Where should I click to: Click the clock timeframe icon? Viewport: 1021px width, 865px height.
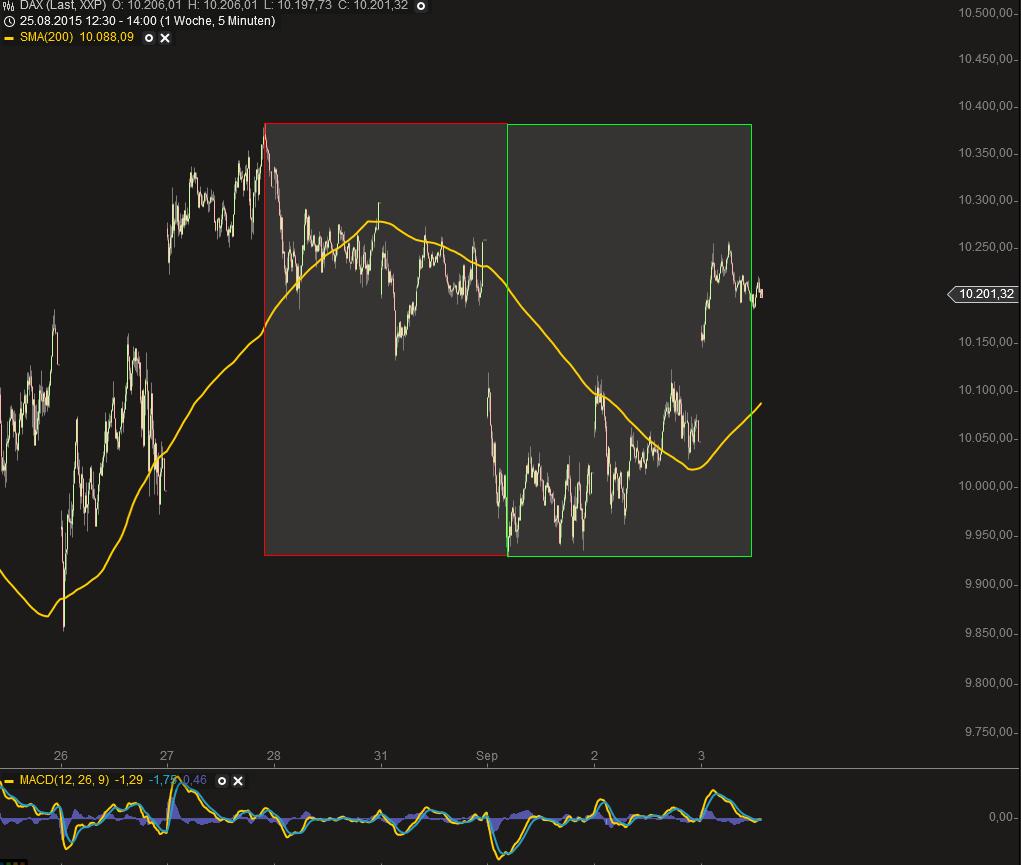tap(8, 20)
